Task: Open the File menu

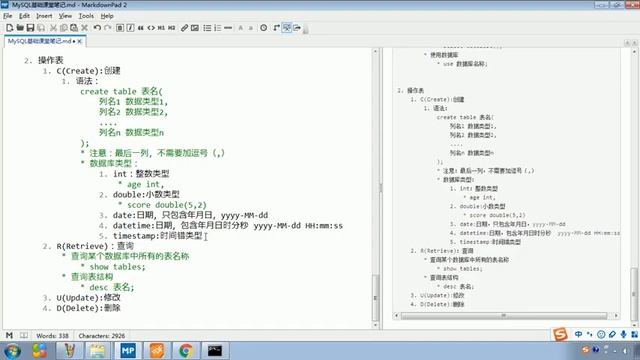Action: point(7,16)
